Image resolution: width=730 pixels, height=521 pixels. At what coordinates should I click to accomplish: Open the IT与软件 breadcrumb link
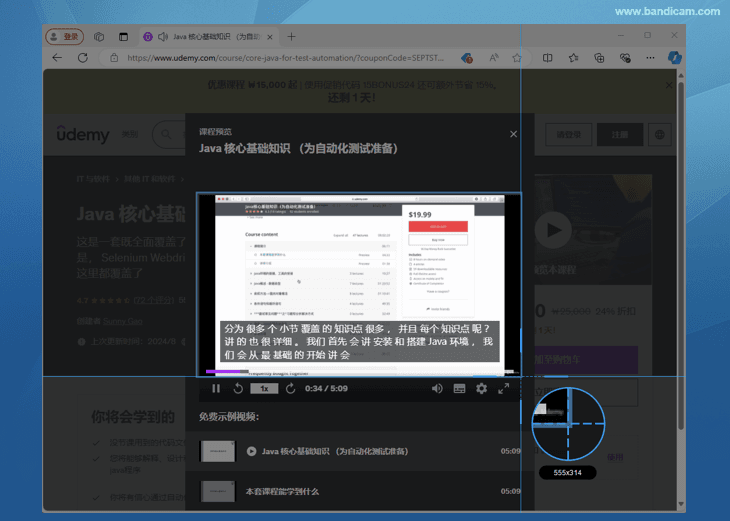[93, 179]
